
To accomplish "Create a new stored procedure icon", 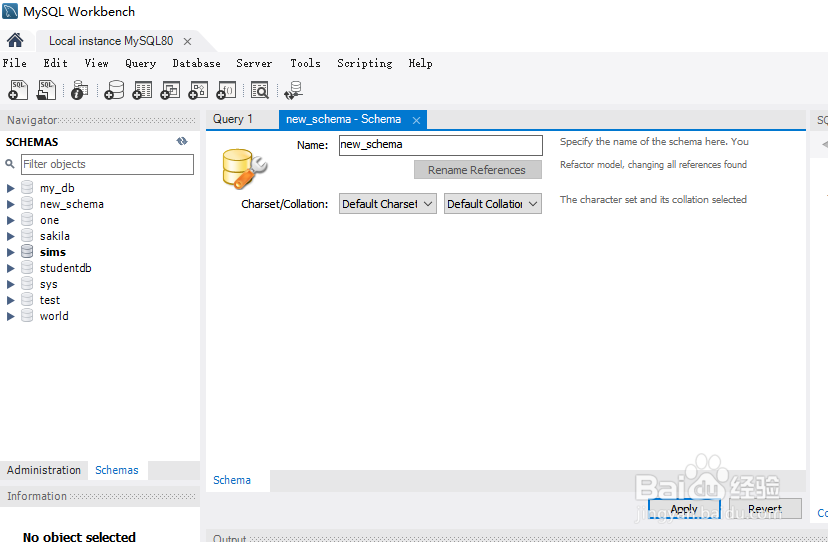I will pyautogui.click(x=198, y=90).
